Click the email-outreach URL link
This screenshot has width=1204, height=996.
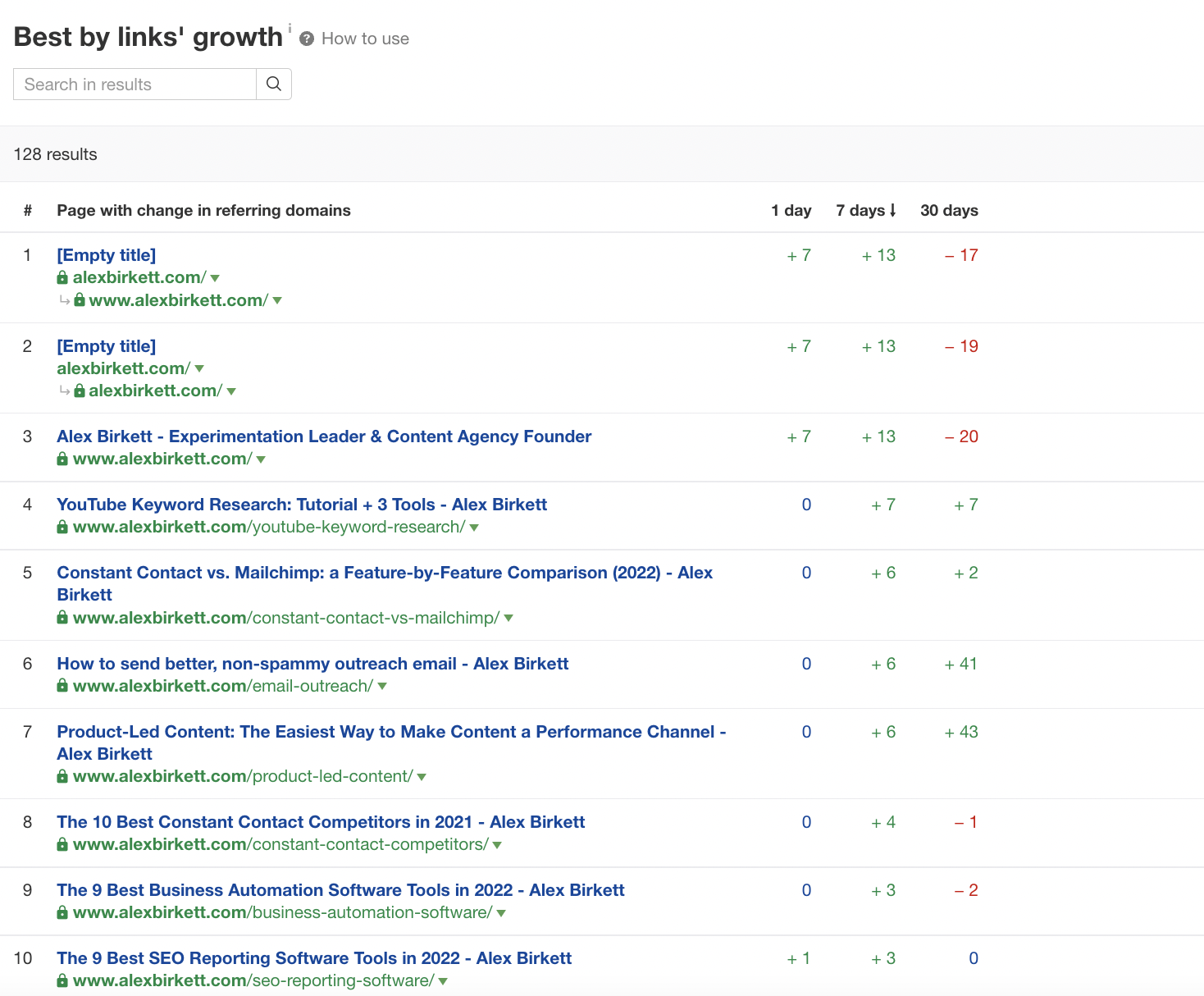pos(223,686)
